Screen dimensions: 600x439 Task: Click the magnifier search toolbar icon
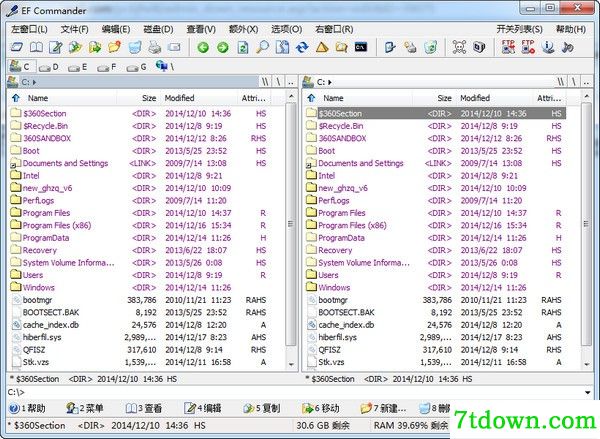pos(262,47)
